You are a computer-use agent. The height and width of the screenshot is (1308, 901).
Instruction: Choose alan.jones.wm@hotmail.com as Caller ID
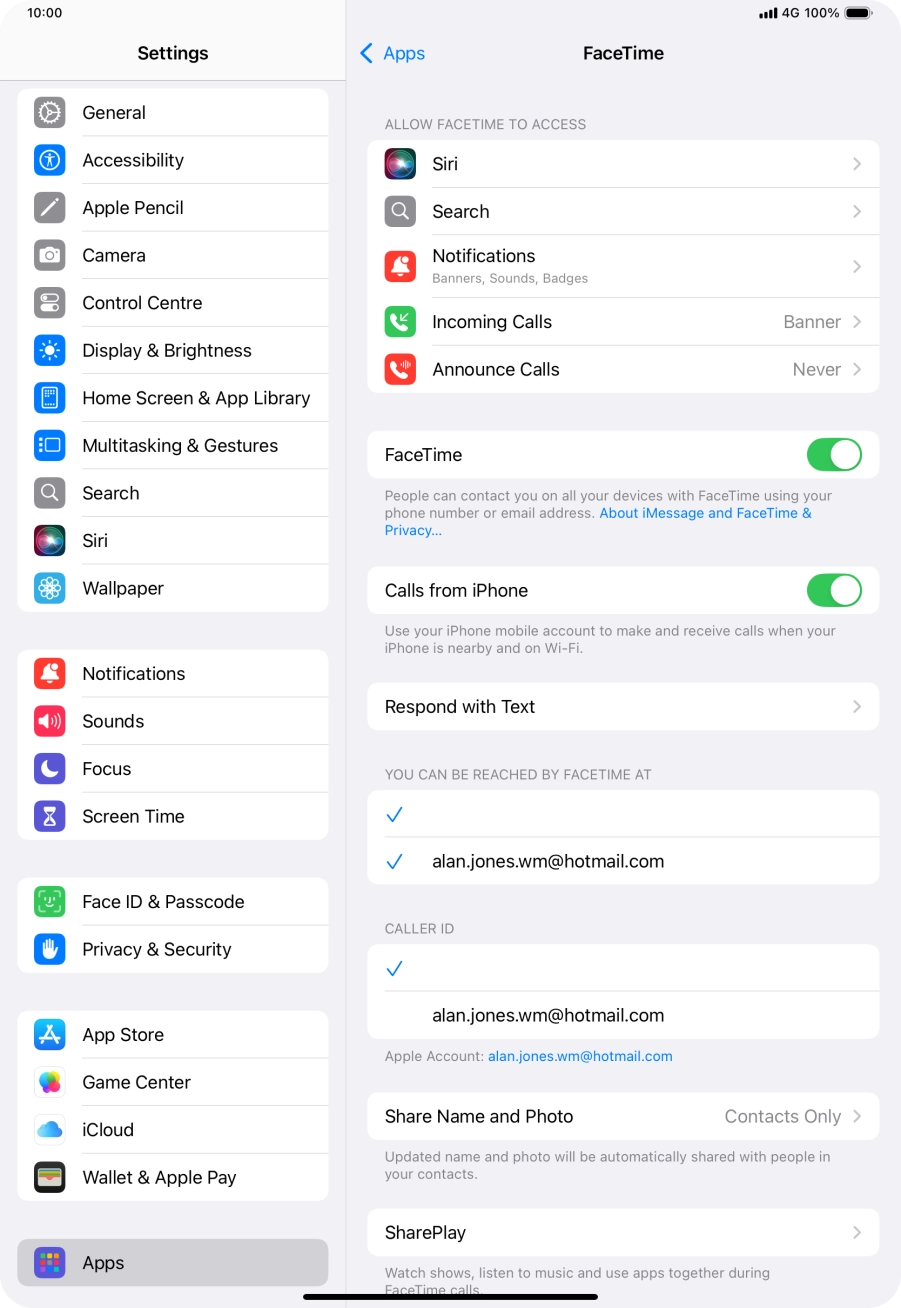[623, 1015]
